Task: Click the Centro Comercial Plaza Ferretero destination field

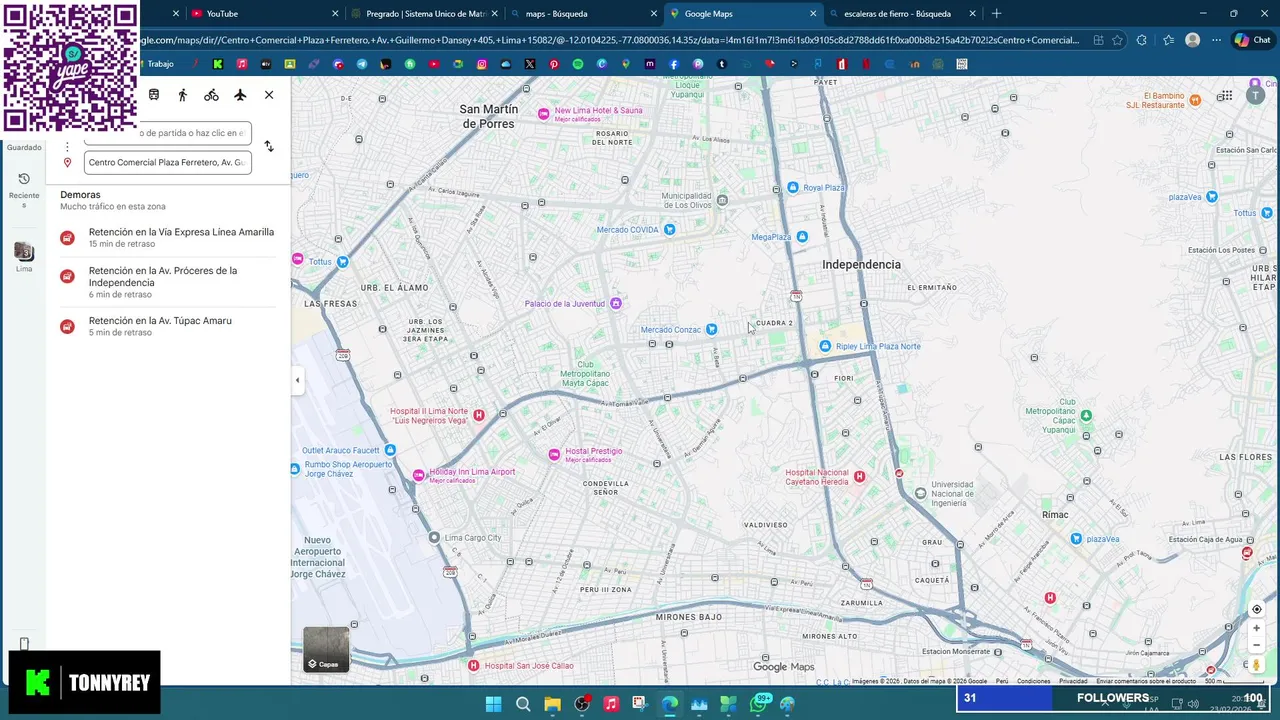Action: tap(168, 162)
